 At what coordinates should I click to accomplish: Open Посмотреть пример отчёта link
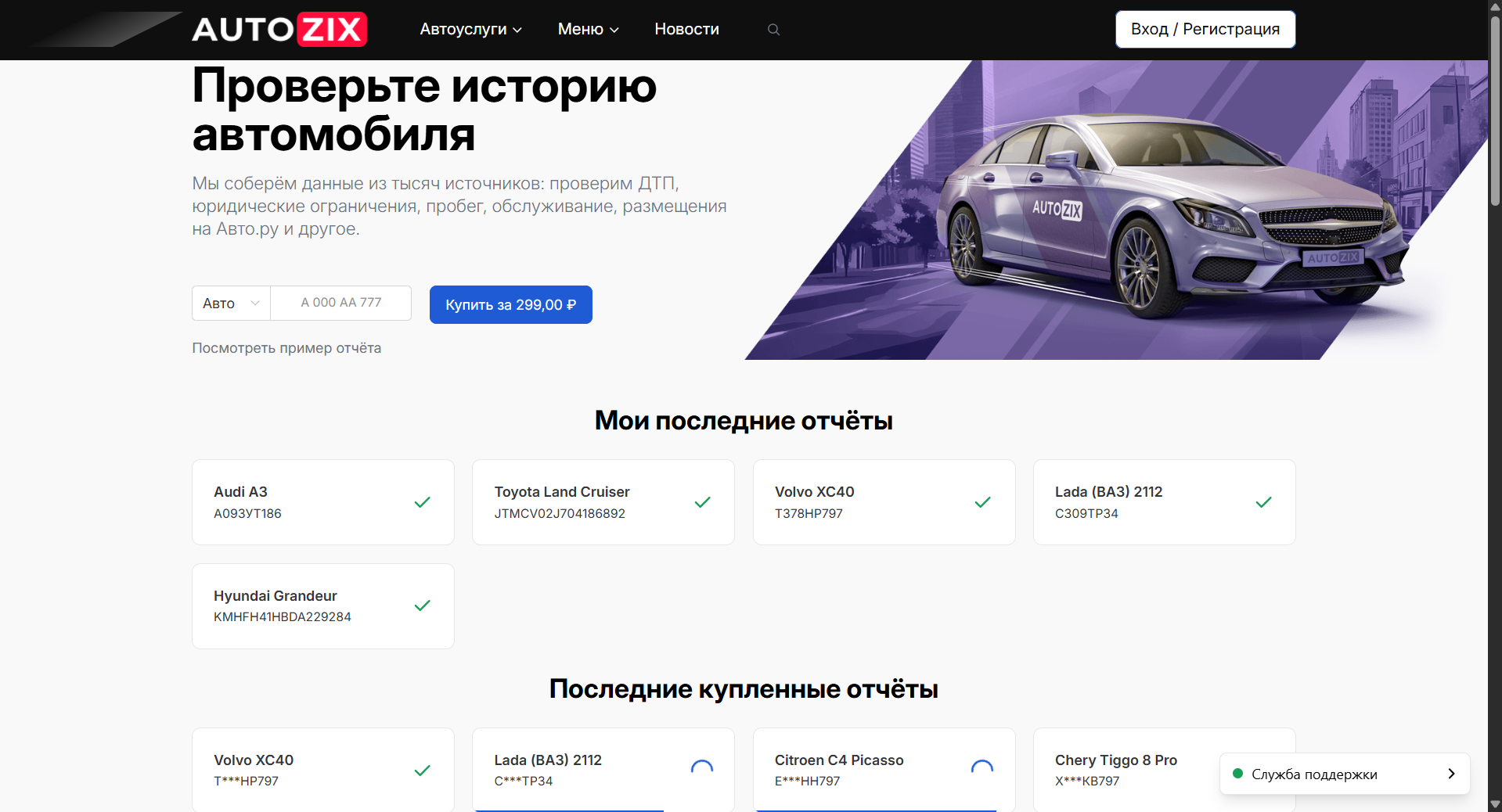[x=286, y=348]
